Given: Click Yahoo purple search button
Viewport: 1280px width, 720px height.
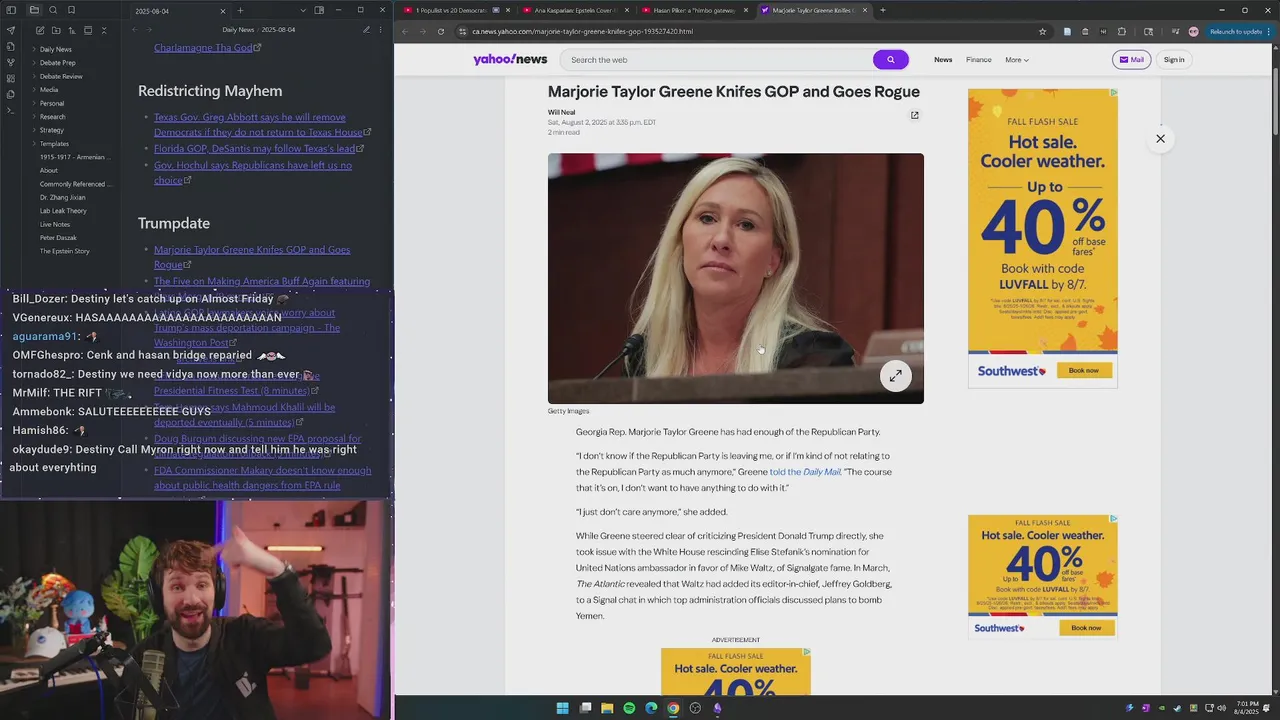Looking at the screenshot, I should click(x=890, y=60).
